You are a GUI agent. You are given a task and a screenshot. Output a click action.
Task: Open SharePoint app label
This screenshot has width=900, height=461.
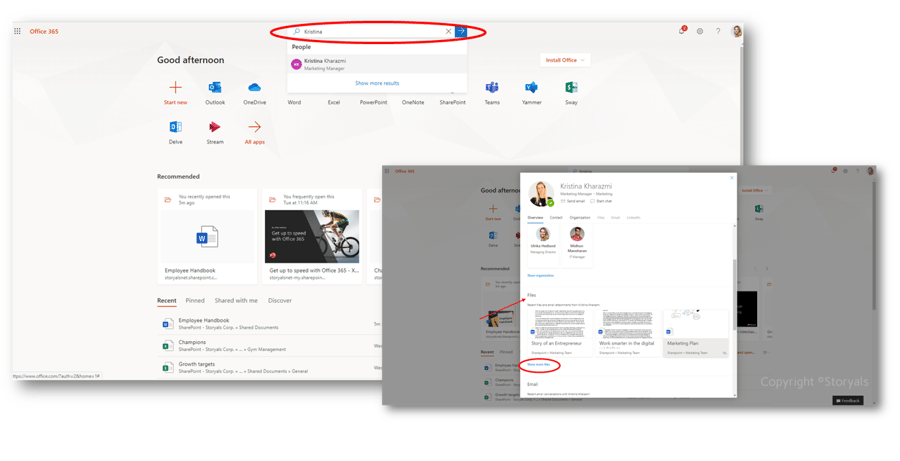[452, 102]
